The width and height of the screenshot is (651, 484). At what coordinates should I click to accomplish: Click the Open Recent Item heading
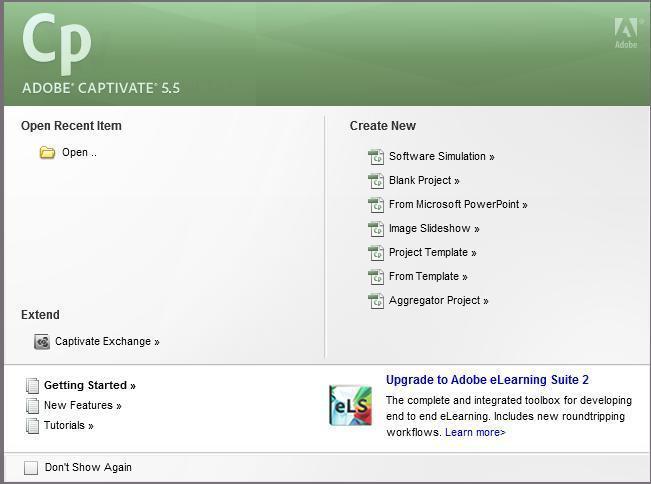click(71, 126)
